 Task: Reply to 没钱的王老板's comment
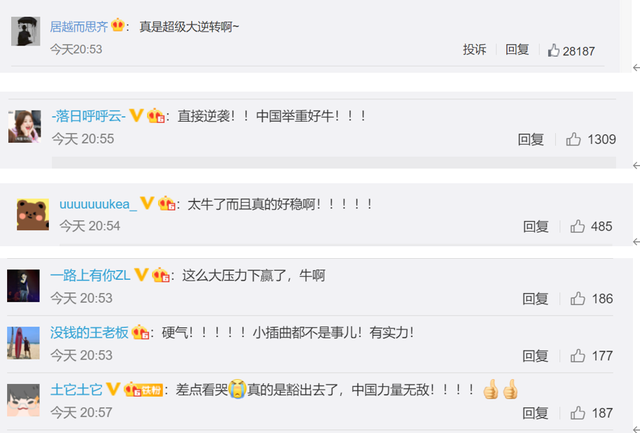tap(535, 356)
